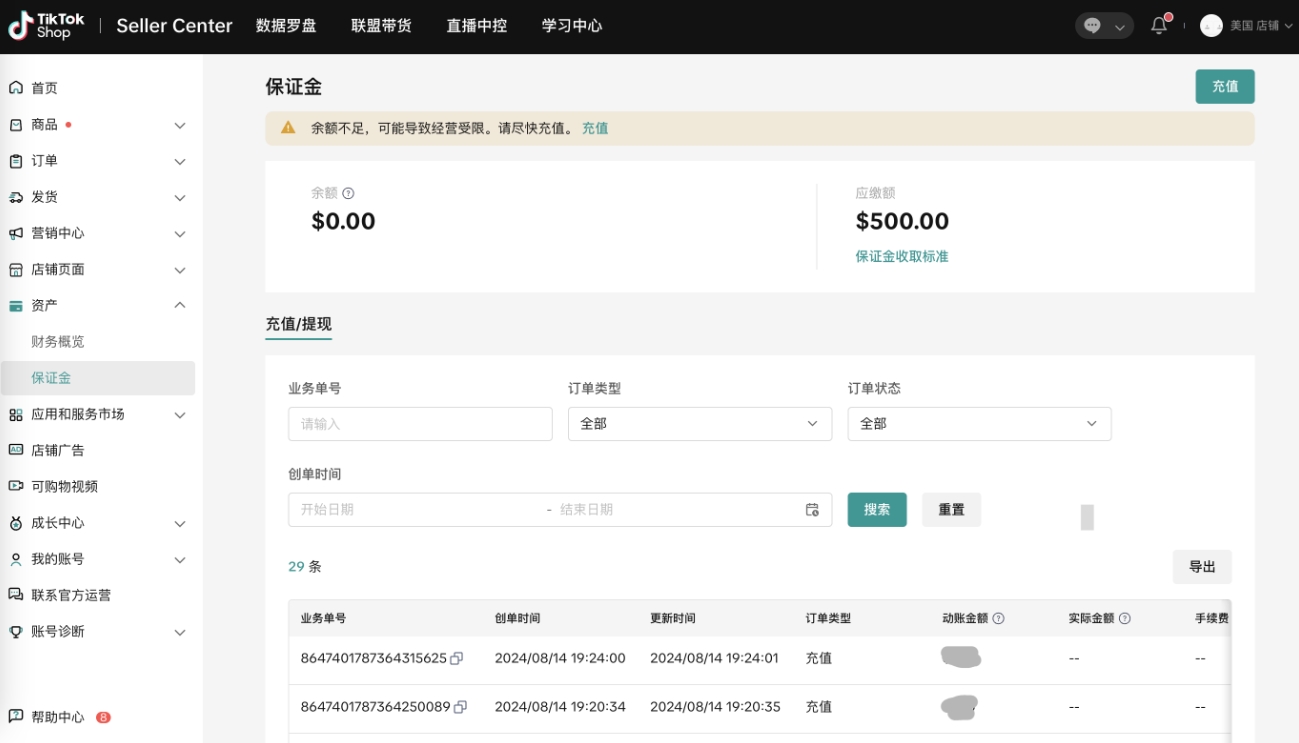This screenshot has height=743, width=1299.
Task: Click the 店铺页面 store icon
Action: (x=16, y=270)
